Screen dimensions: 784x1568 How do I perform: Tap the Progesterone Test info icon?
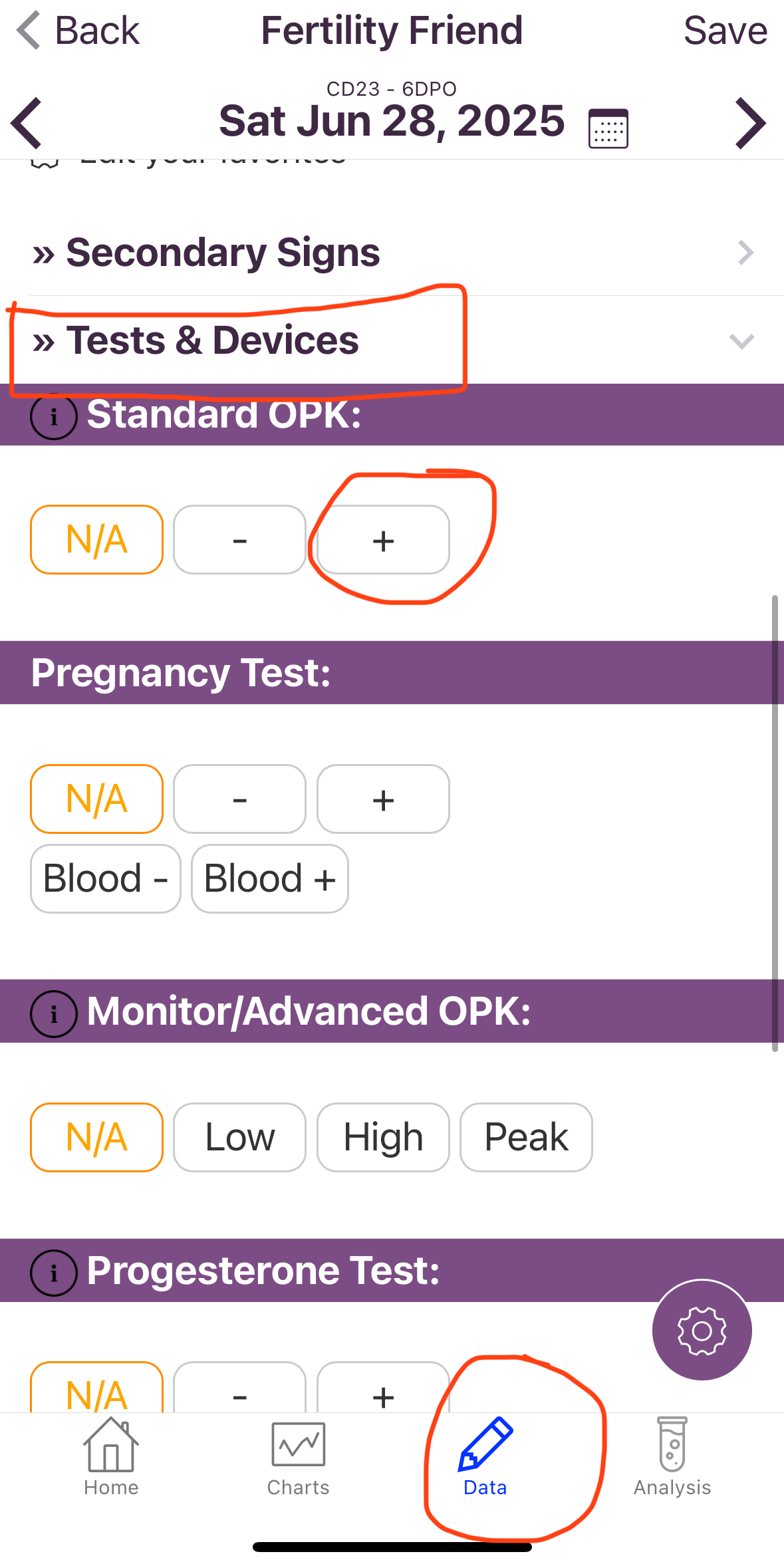coord(53,1273)
